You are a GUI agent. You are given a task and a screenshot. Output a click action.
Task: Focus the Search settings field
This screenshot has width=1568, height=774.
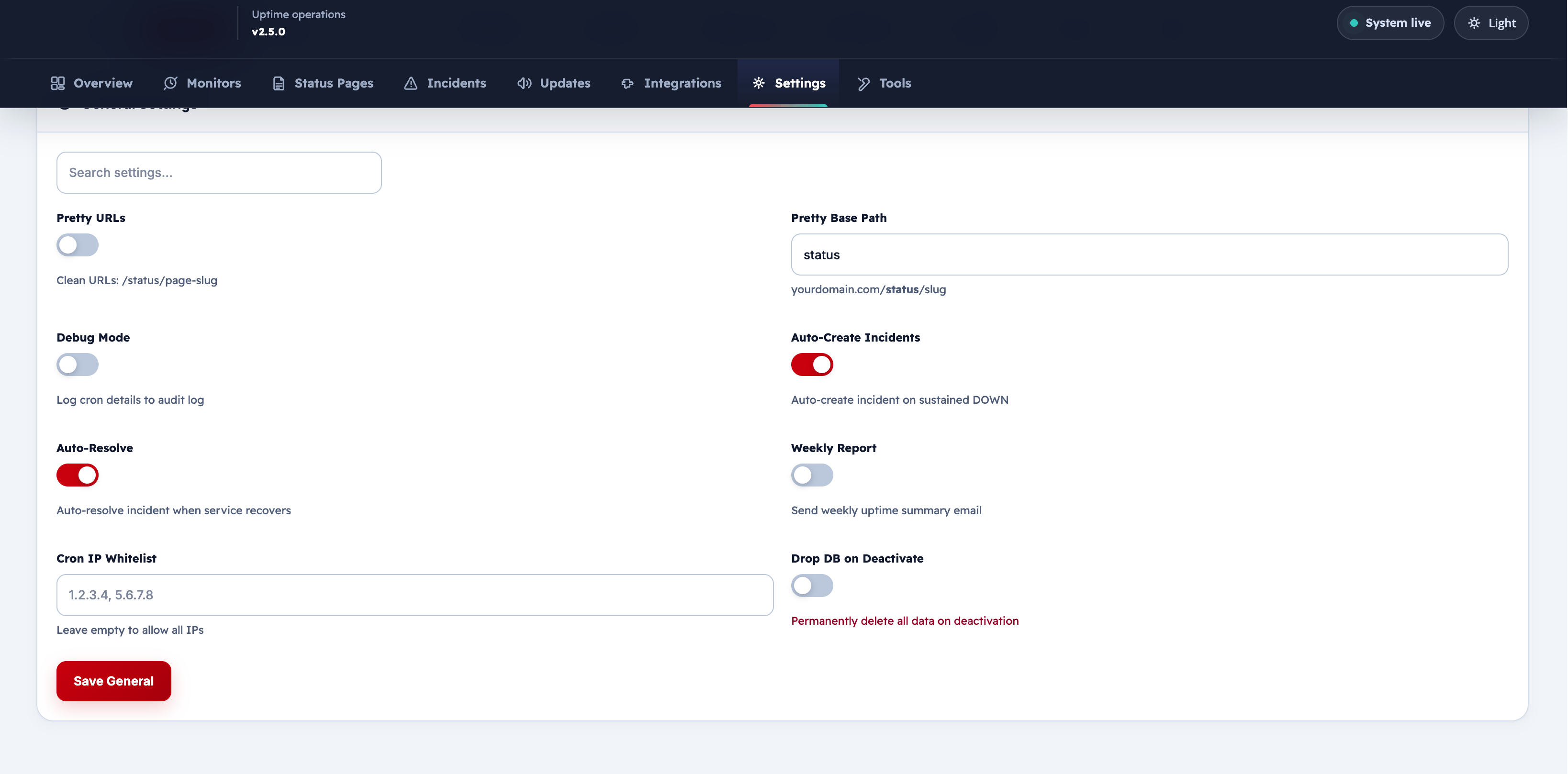tap(219, 173)
